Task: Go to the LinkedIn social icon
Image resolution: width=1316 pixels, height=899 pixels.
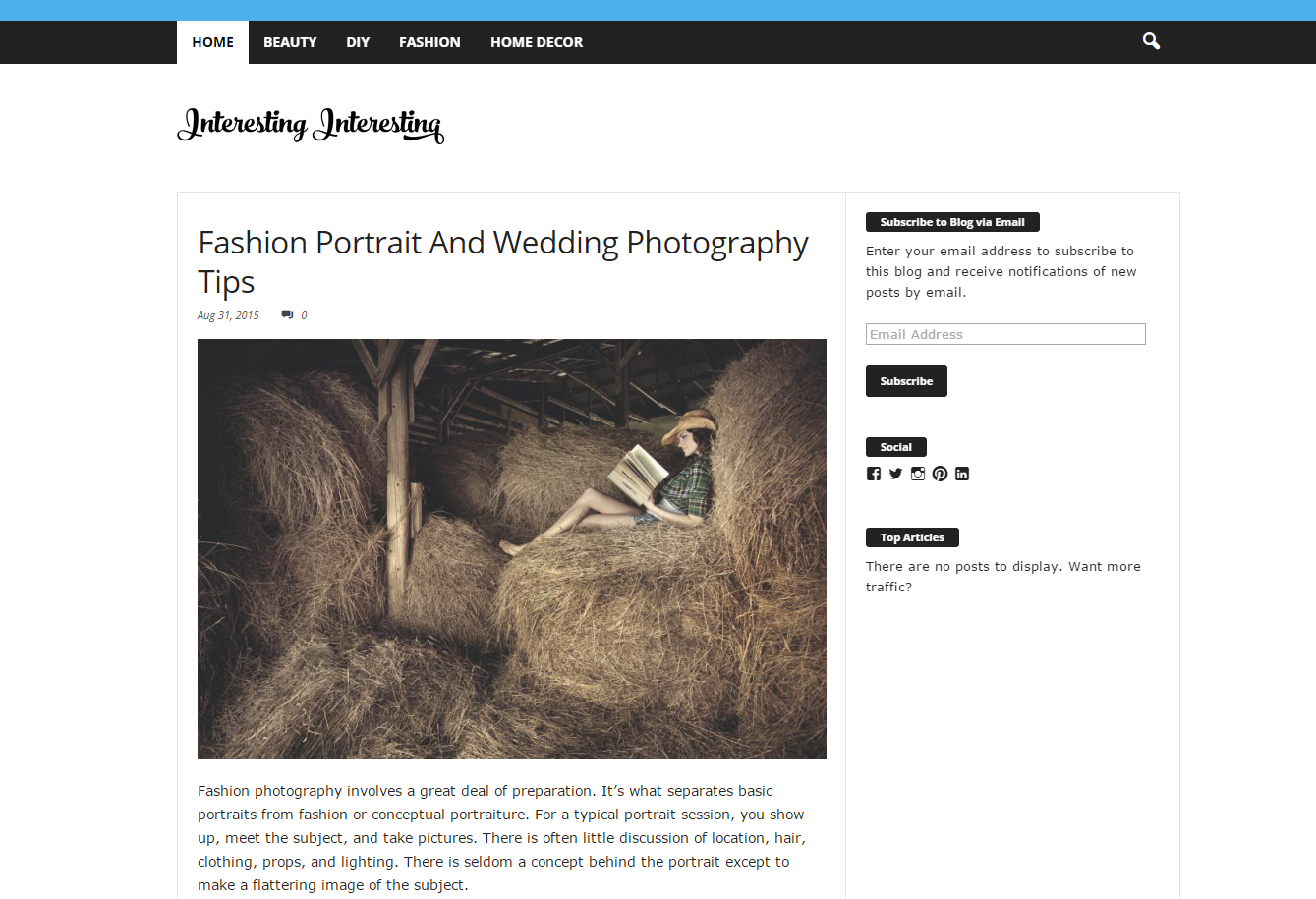Action: click(x=962, y=474)
